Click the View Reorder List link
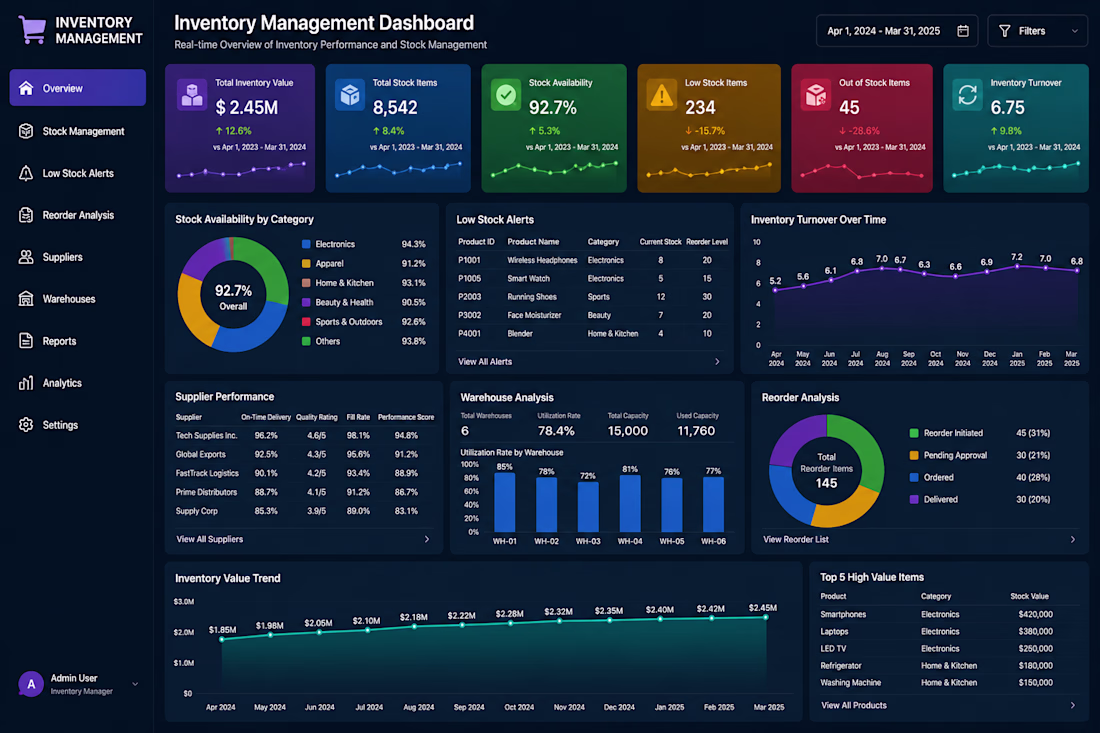 point(796,539)
